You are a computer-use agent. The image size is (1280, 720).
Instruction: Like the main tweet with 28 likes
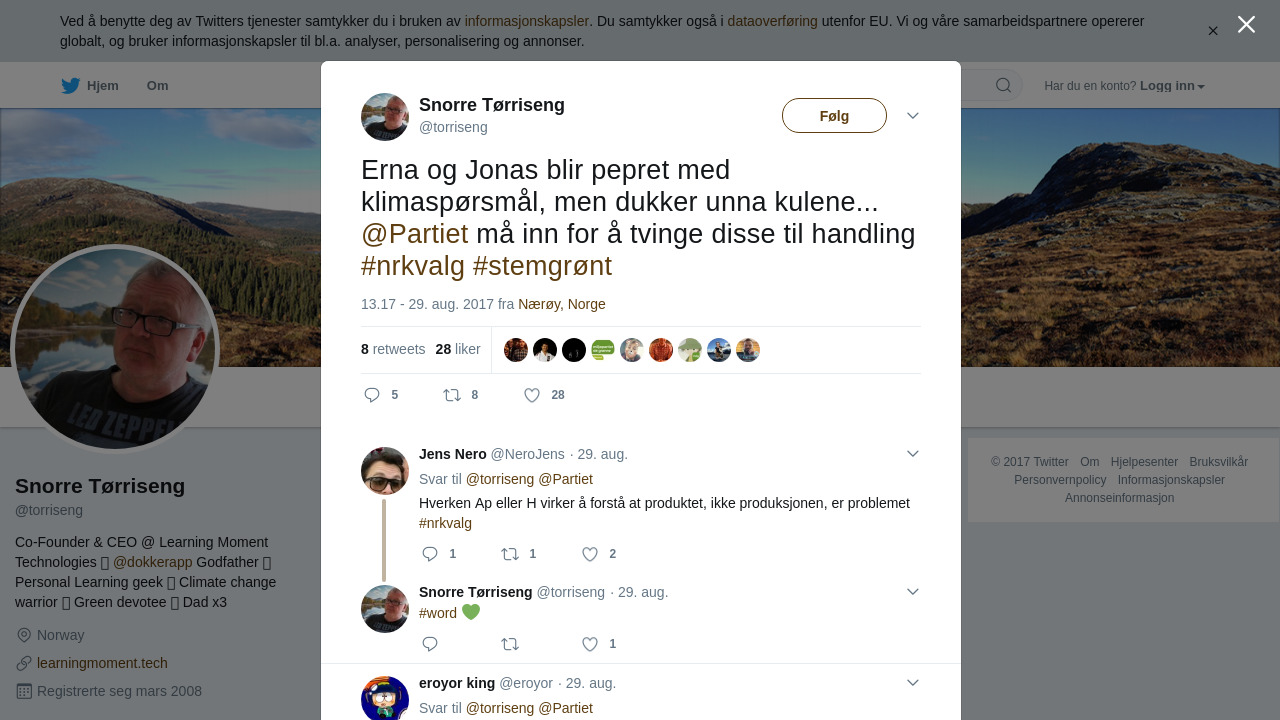[x=532, y=395]
